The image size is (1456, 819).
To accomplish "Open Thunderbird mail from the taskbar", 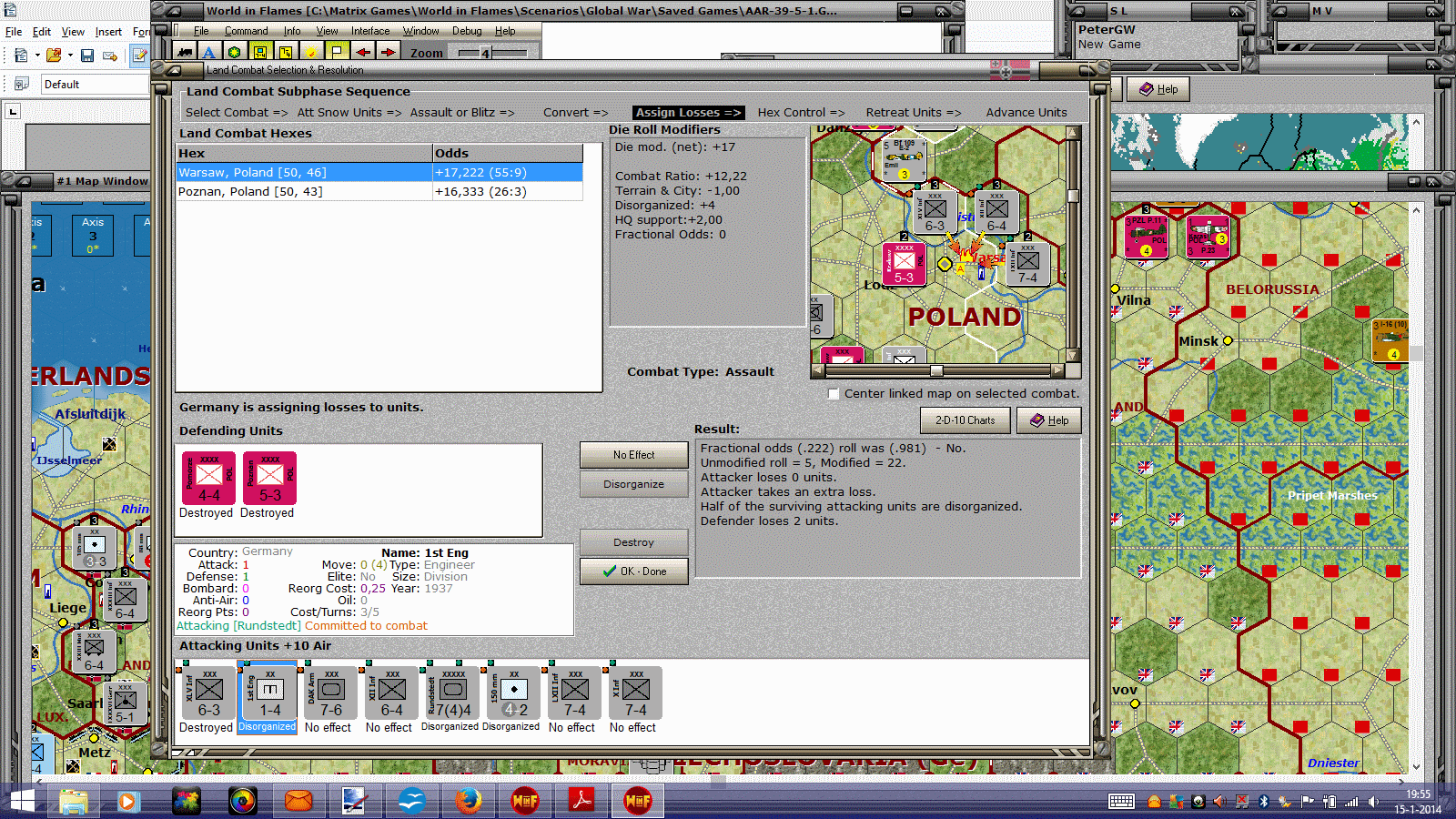I will (x=298, y=801).
